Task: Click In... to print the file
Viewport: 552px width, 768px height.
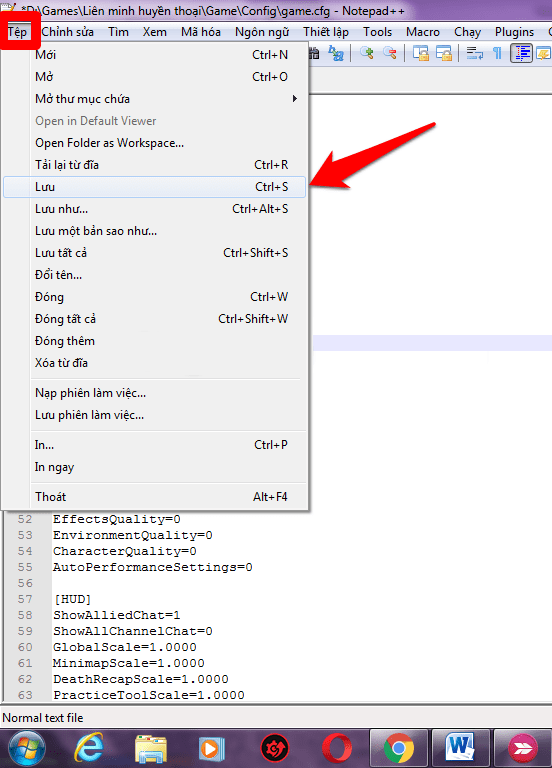Action: pyautogui.click(x=155, y=445)
